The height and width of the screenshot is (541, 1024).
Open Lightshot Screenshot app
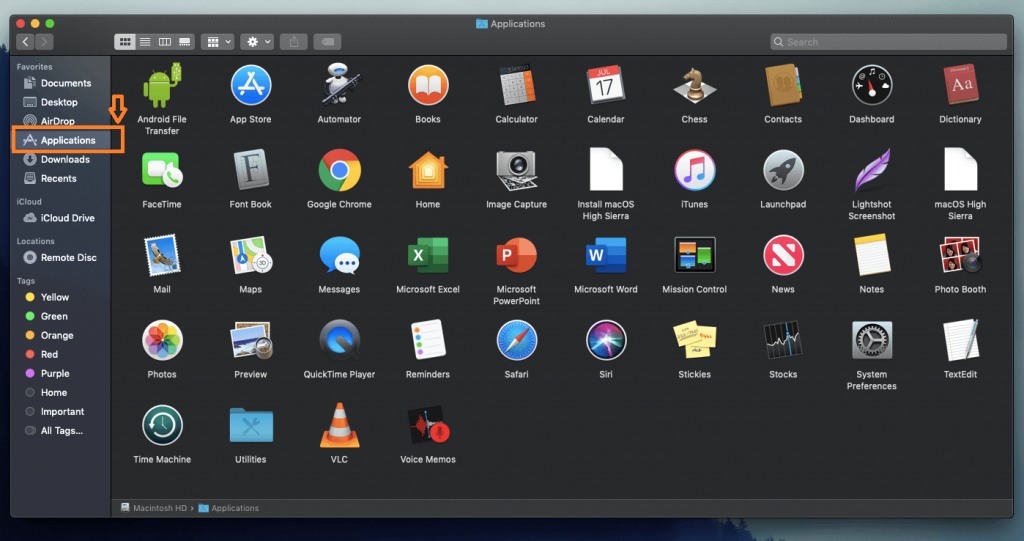tap(871, 171)
